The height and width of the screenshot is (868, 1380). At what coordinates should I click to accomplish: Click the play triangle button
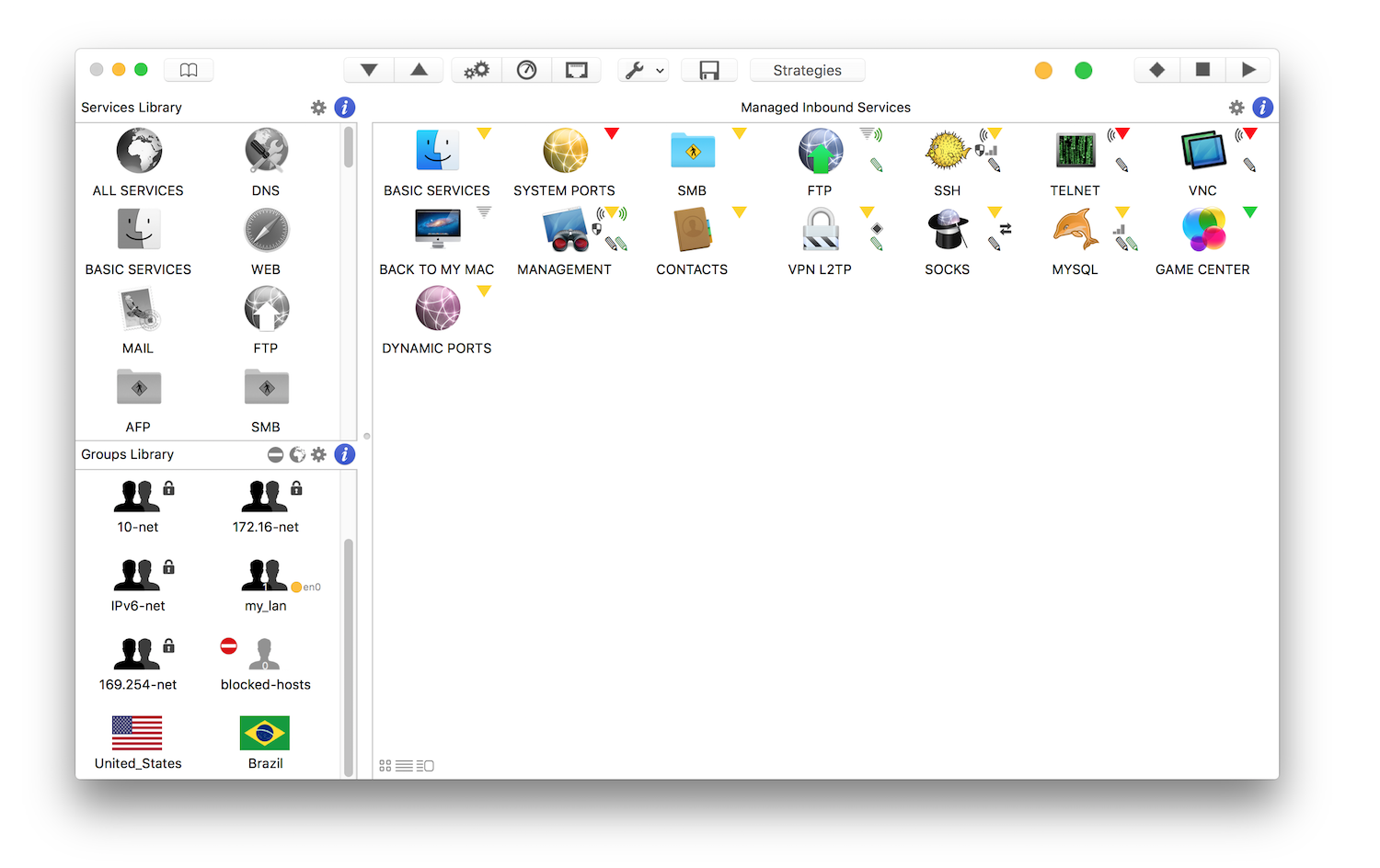tap(1248, 70)
